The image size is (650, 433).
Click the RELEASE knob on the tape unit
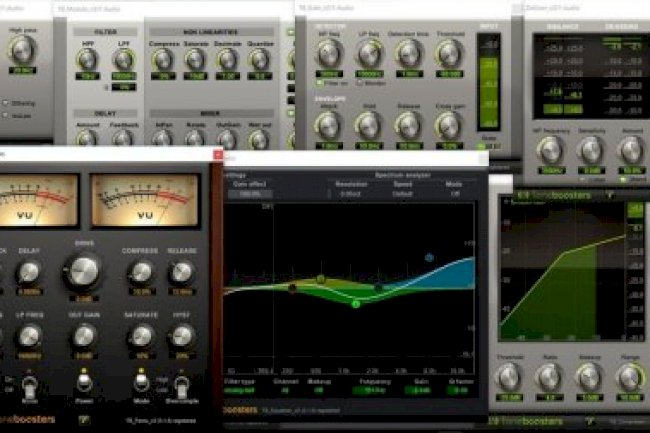click(x=182, y=272)
